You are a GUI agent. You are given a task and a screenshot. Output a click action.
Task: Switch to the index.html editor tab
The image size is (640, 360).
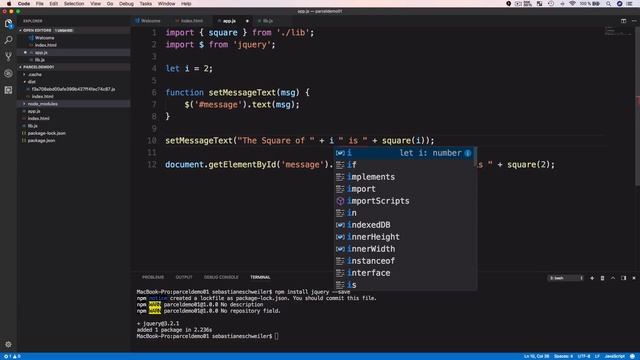[191, 21]
